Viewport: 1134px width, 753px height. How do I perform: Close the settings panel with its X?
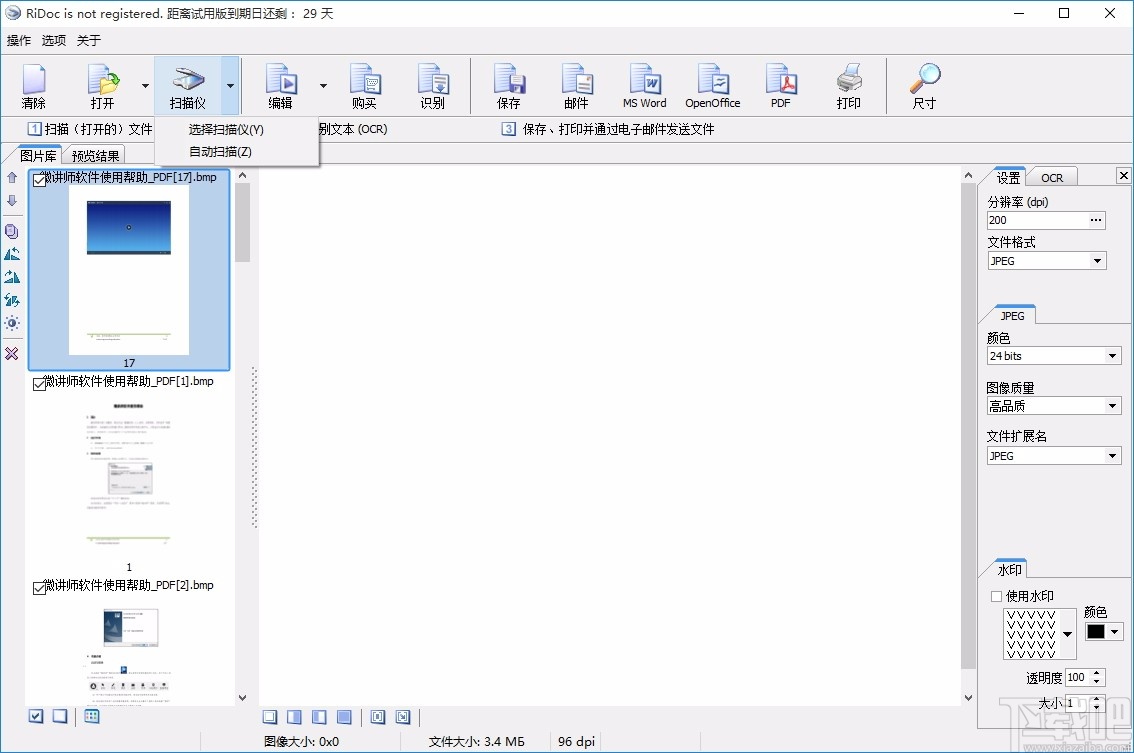1123,175
